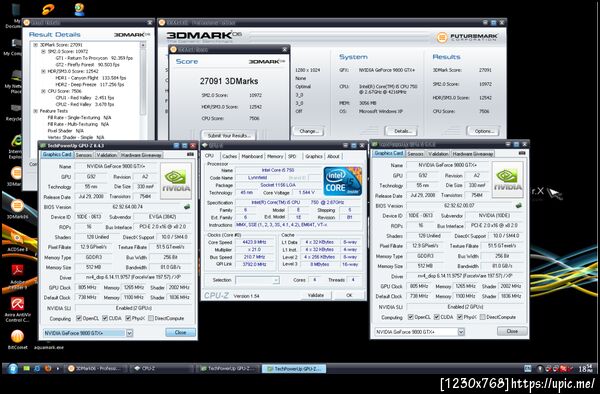600x394 pixels.
Task: Collapse the CPU Score tree node
Action: click(43, 91)
